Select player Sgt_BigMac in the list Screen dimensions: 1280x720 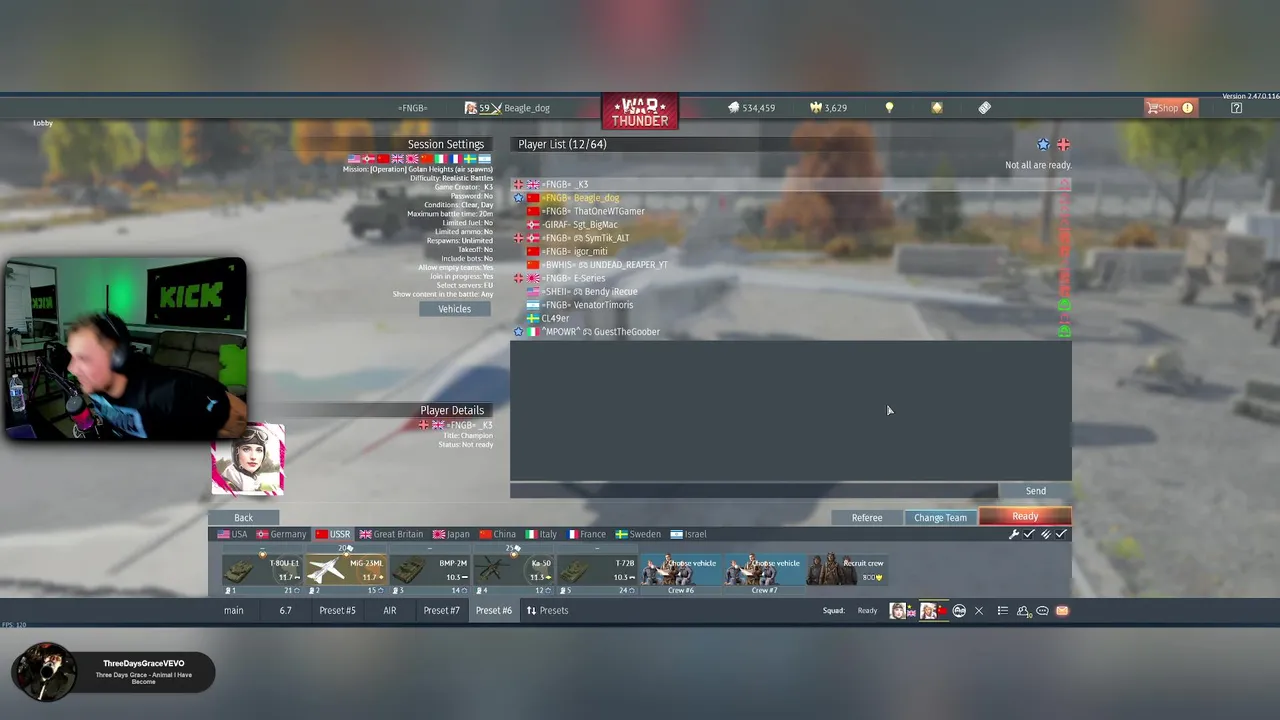coord(791,225)
